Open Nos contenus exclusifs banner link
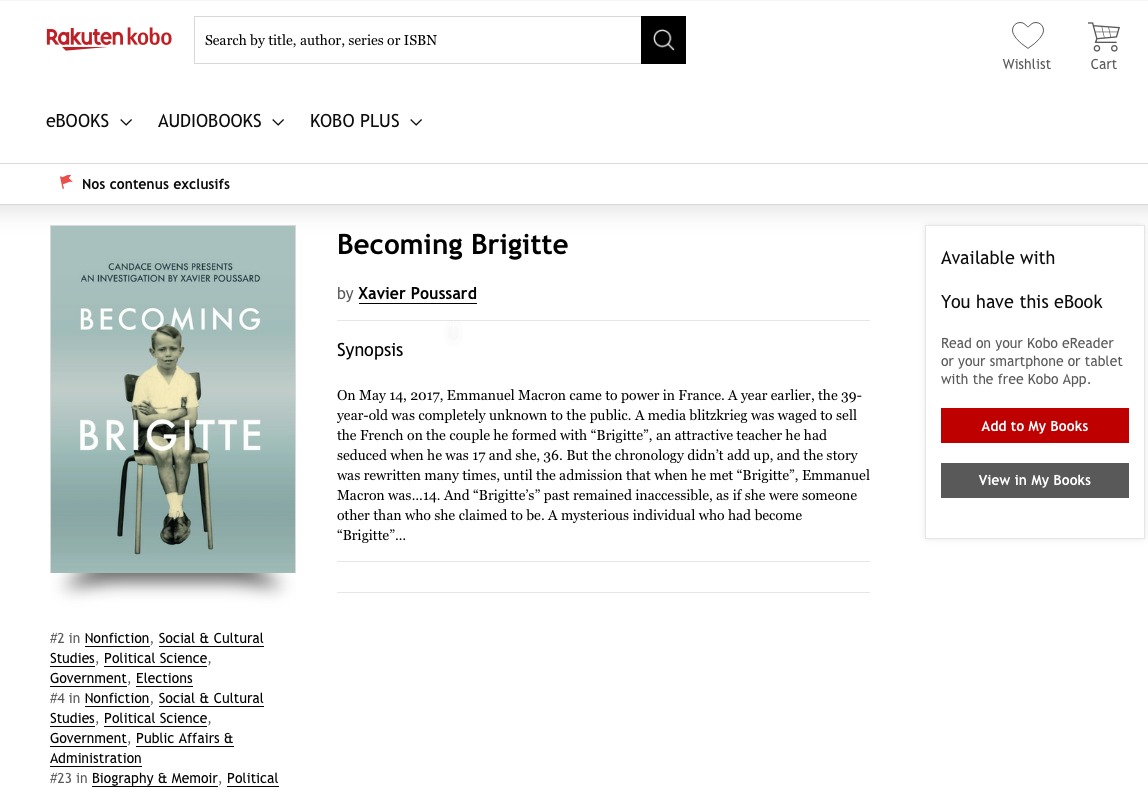The width and height of the screenshot is (1148, 803). pos(156,184)
